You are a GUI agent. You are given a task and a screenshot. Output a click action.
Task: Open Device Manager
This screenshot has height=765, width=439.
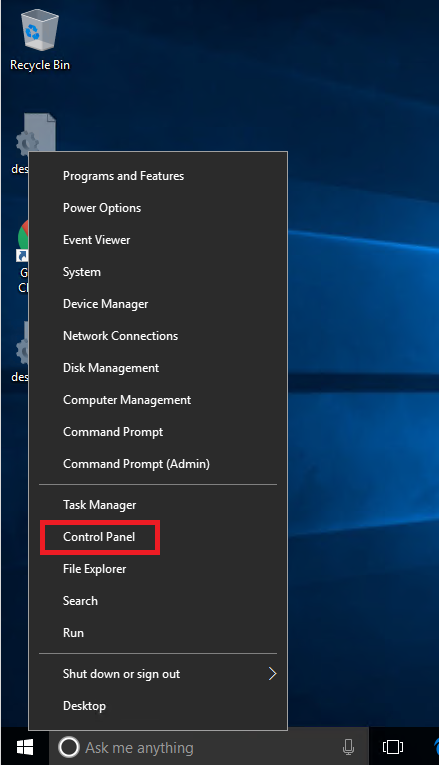[x=105, y=304]
